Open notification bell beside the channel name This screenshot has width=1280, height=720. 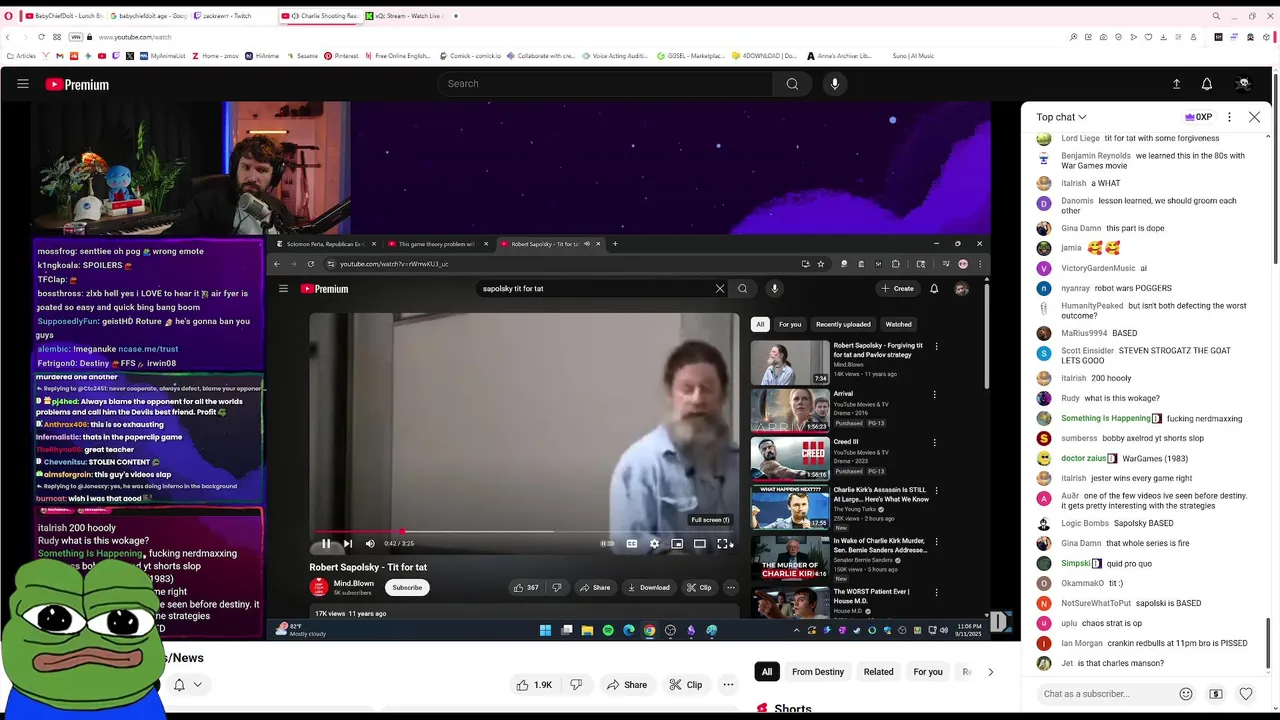coord(179,685)
